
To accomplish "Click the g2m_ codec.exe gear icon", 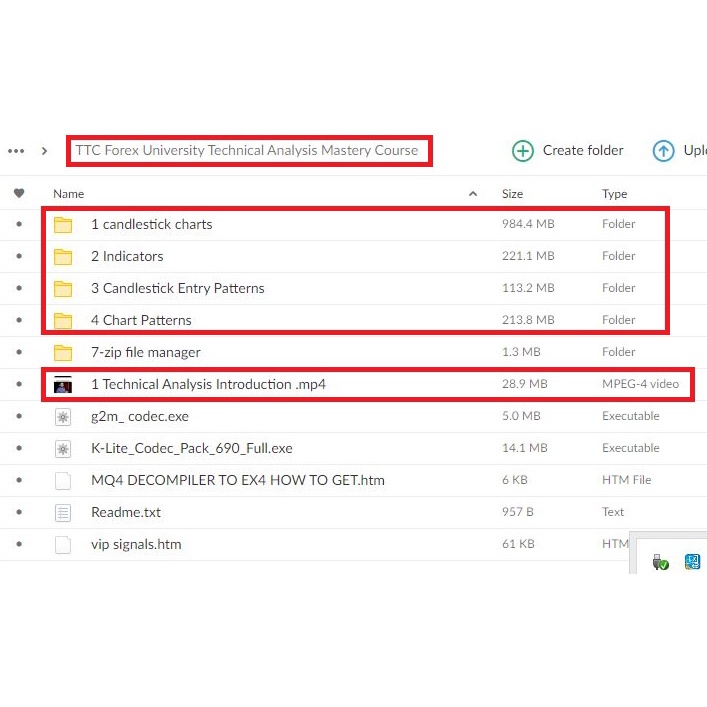I will (x=63, y=416).
